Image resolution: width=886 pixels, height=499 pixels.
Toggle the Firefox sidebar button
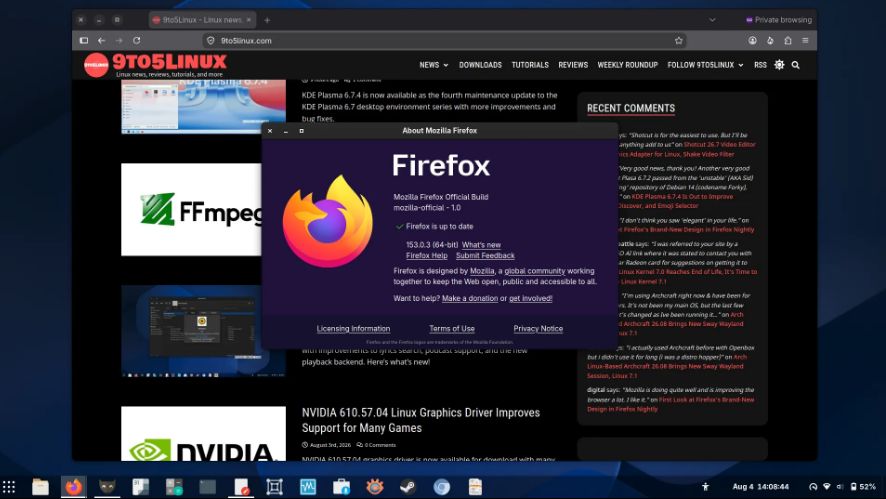click(84, 41)
